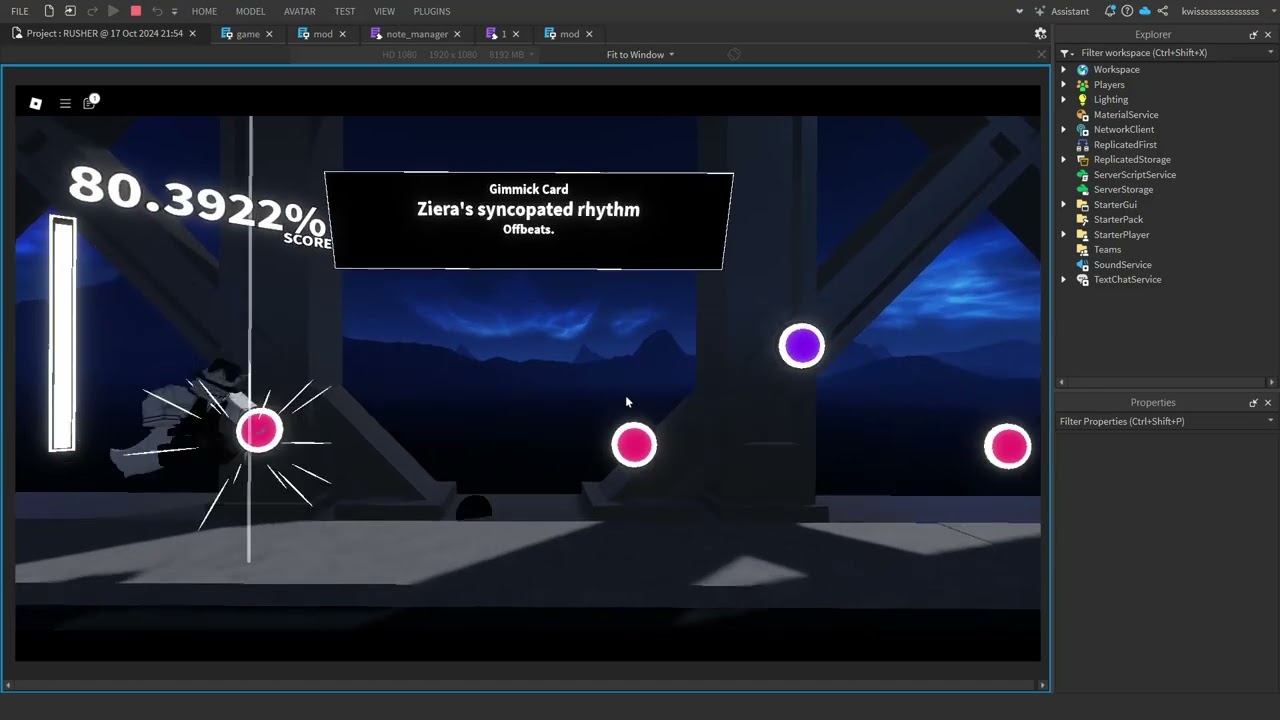Open the Filter Properties dropdown arrow

pos(1270,422)
